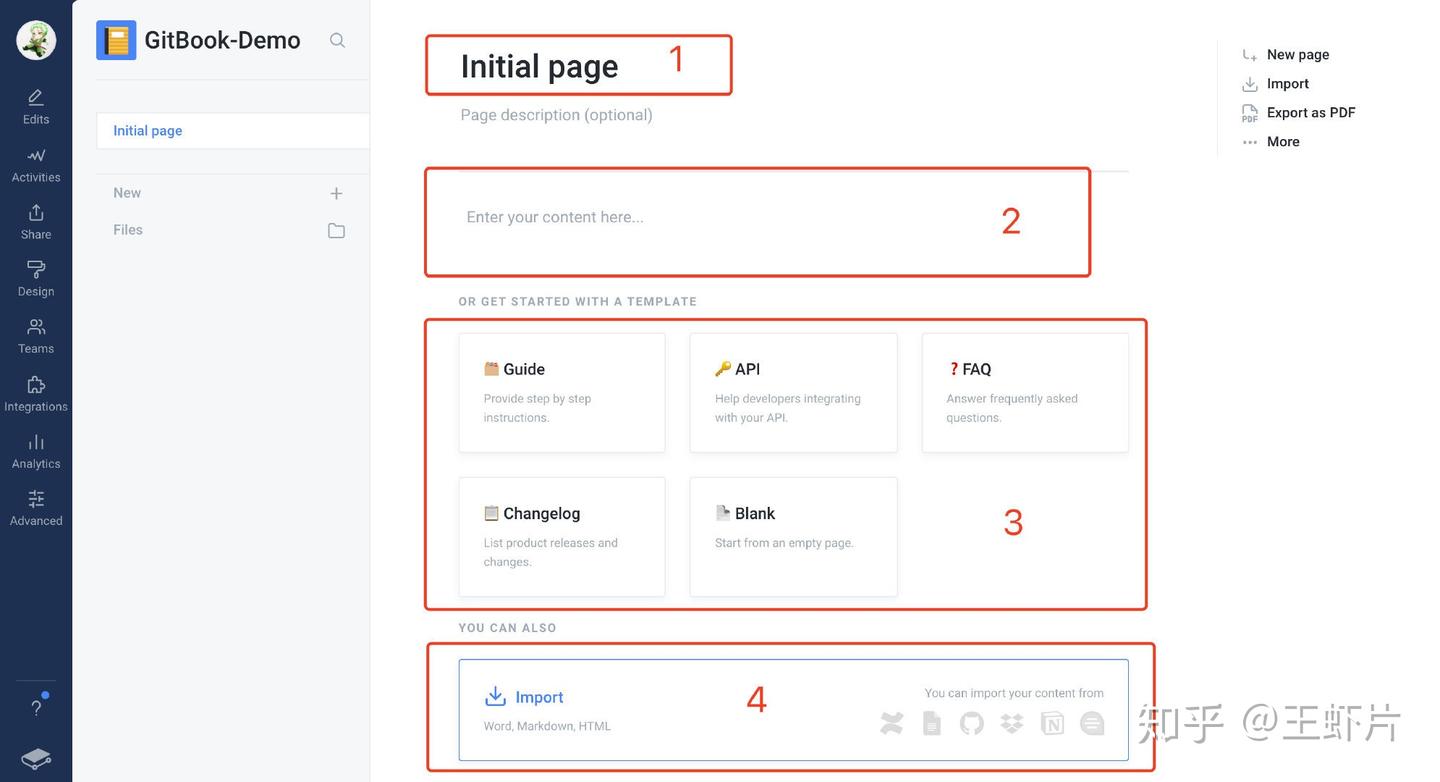The image size is (1440, 782).
Task: Click the Export as PDF option
Action: point(1311,110)
